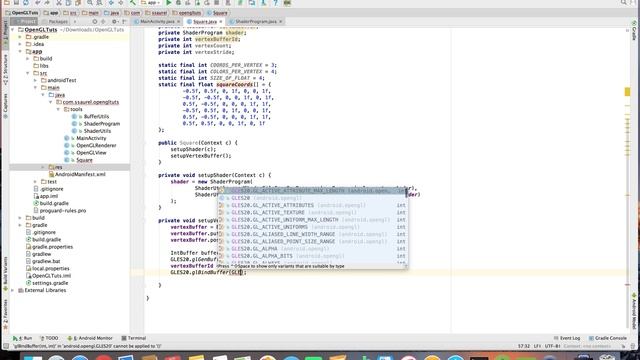Click yellow warning marker in editor stripe

[627, 92]
